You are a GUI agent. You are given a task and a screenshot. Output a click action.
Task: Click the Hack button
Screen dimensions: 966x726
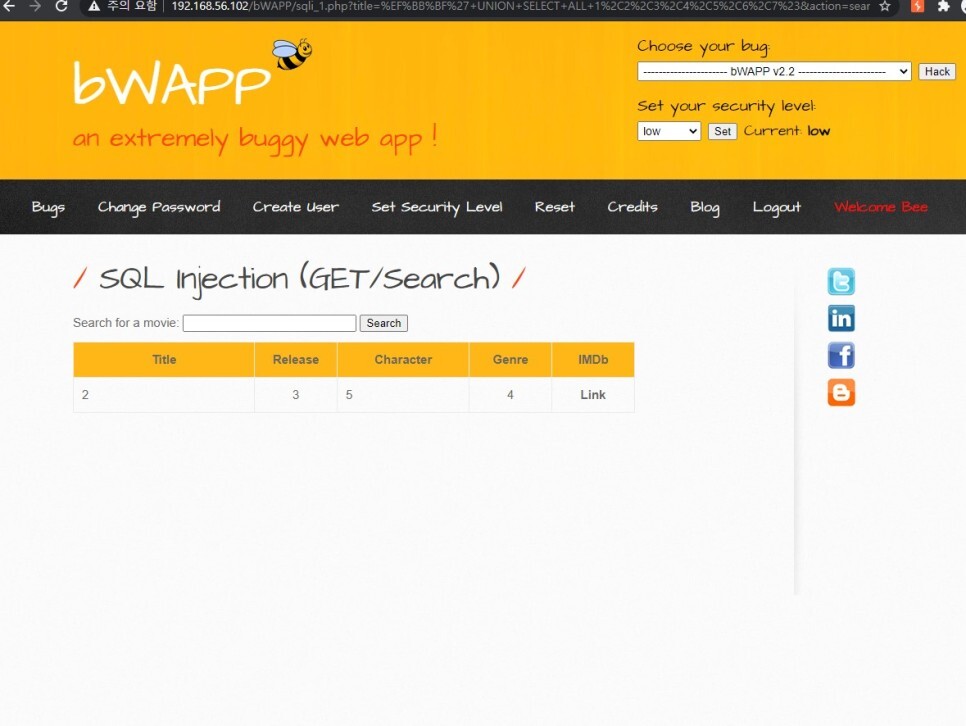(x=937, y=71)
